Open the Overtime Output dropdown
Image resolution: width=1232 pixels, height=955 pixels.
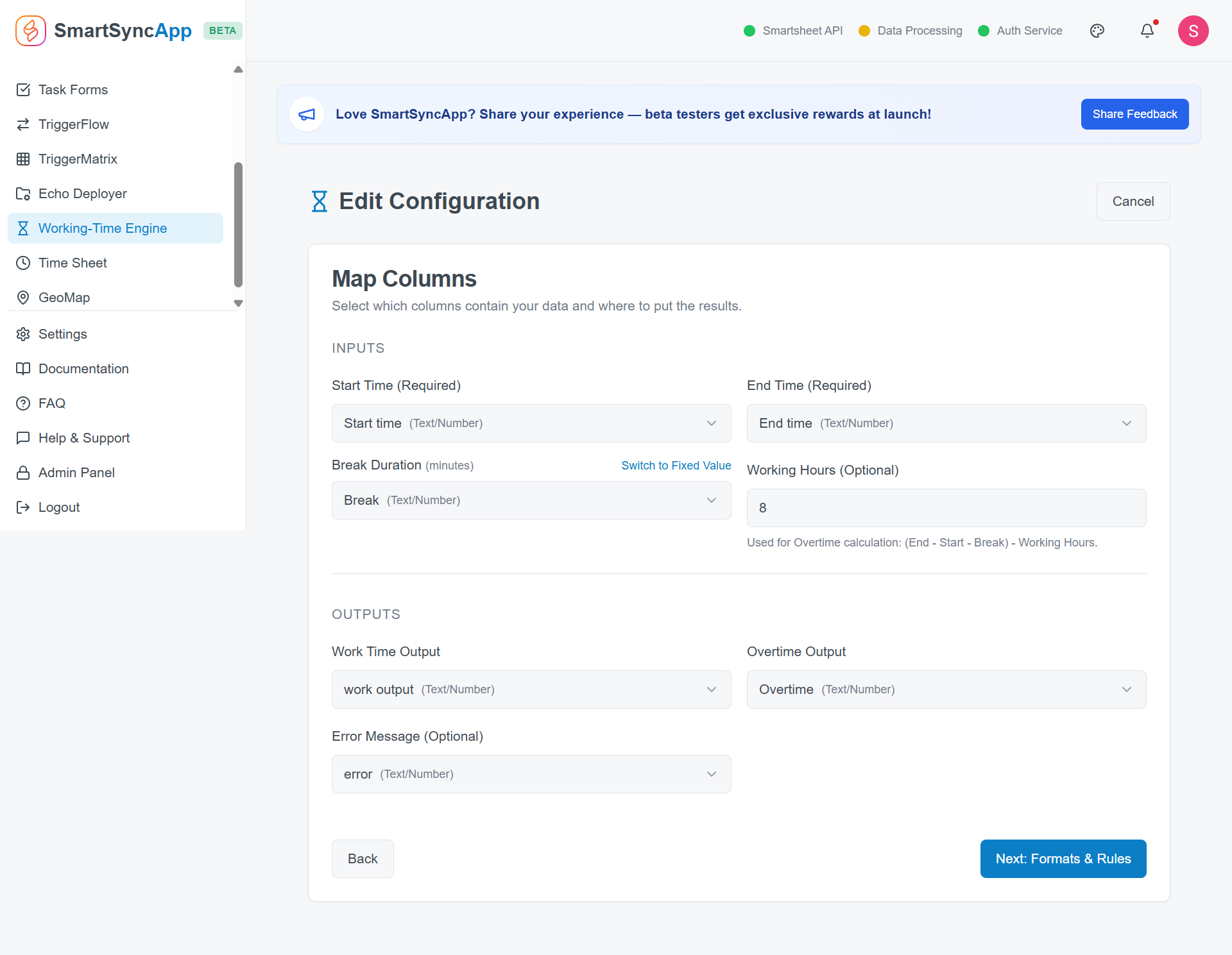coord(946,689)
